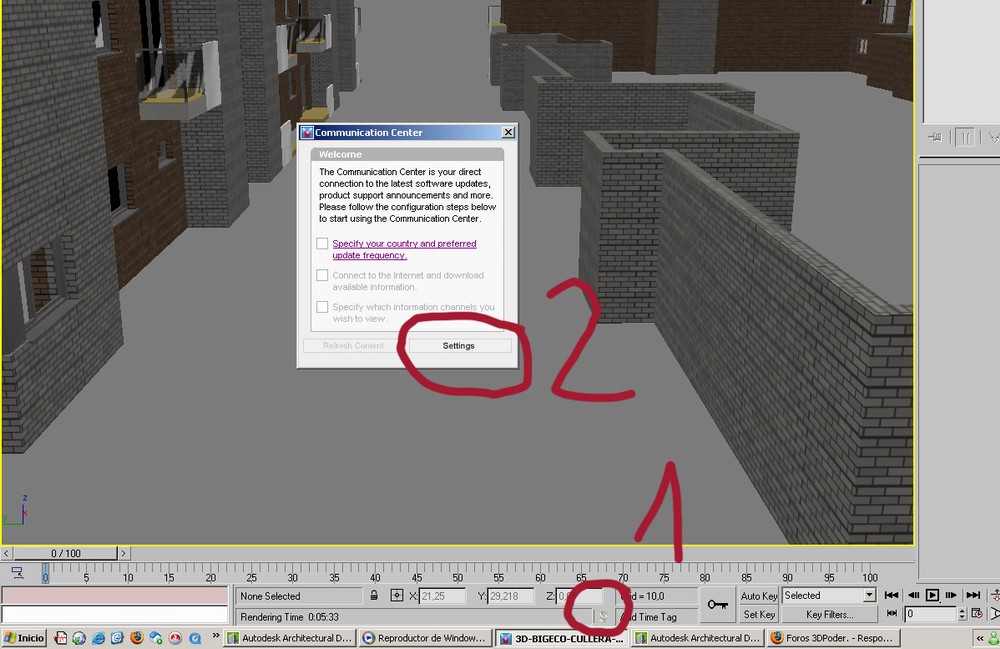The height and width of the screenshot is (649, 1000).
Task: Click Add Time Tag field
Action: pos(657,616)
